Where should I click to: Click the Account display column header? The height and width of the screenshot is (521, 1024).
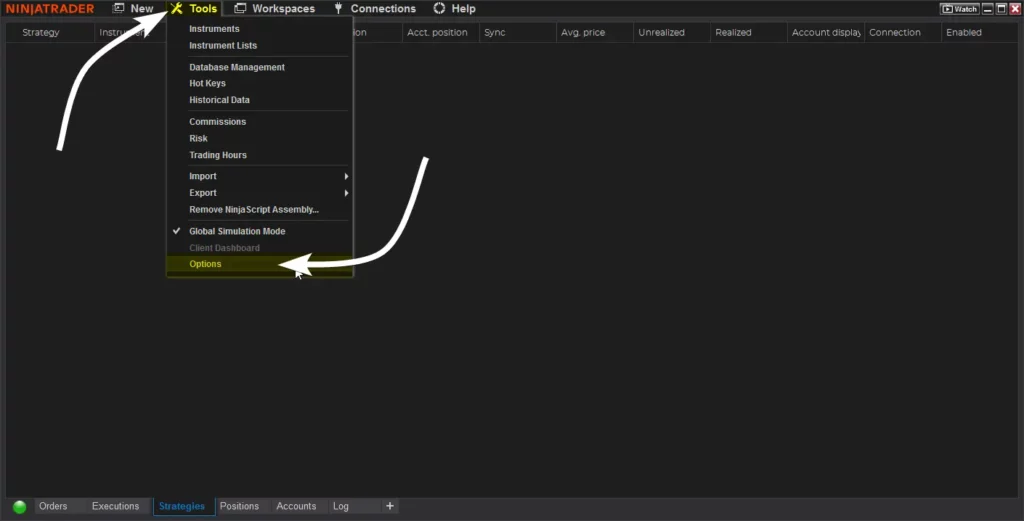[x=826, y=33]
